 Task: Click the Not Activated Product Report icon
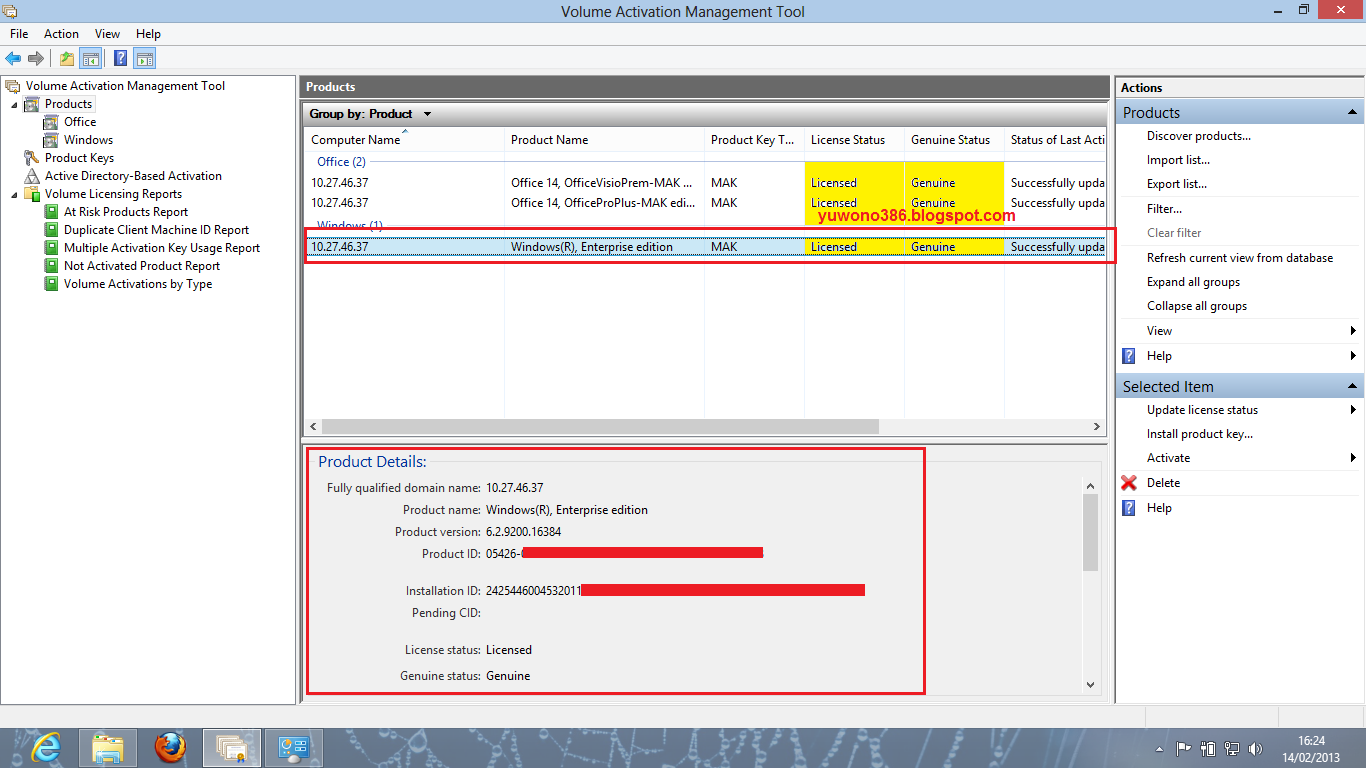tap(51, 266)
